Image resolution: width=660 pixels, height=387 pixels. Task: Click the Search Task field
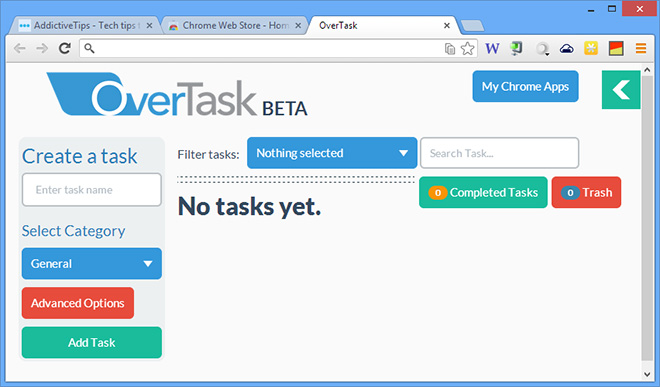[500, 153]
